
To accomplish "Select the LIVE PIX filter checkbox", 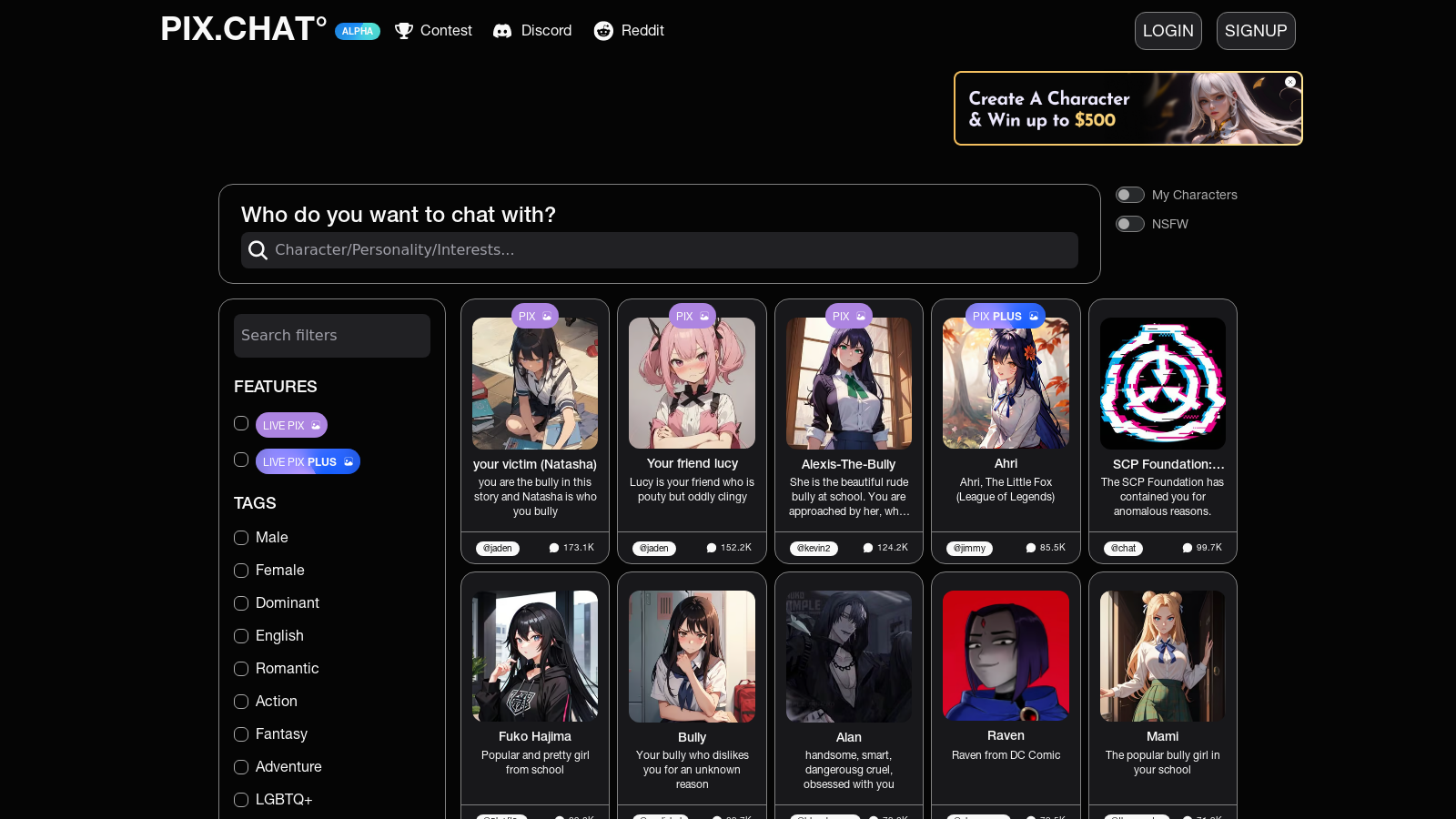I will point(241,423).
